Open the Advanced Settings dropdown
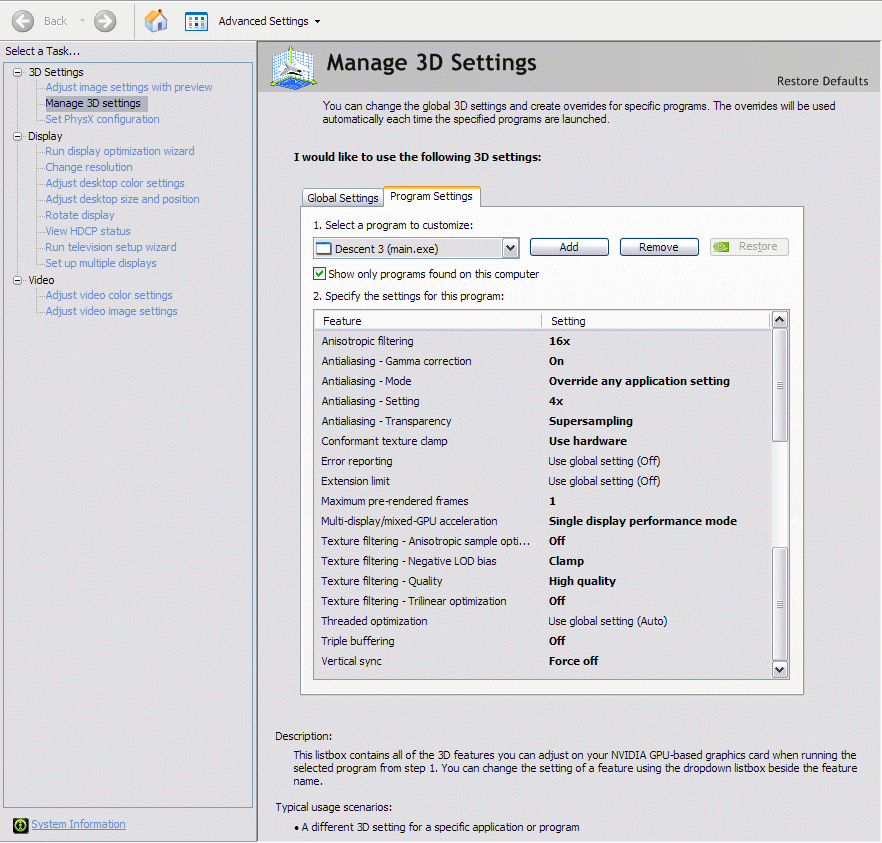Screen dimensions: 882x843 tap(317, 21)
